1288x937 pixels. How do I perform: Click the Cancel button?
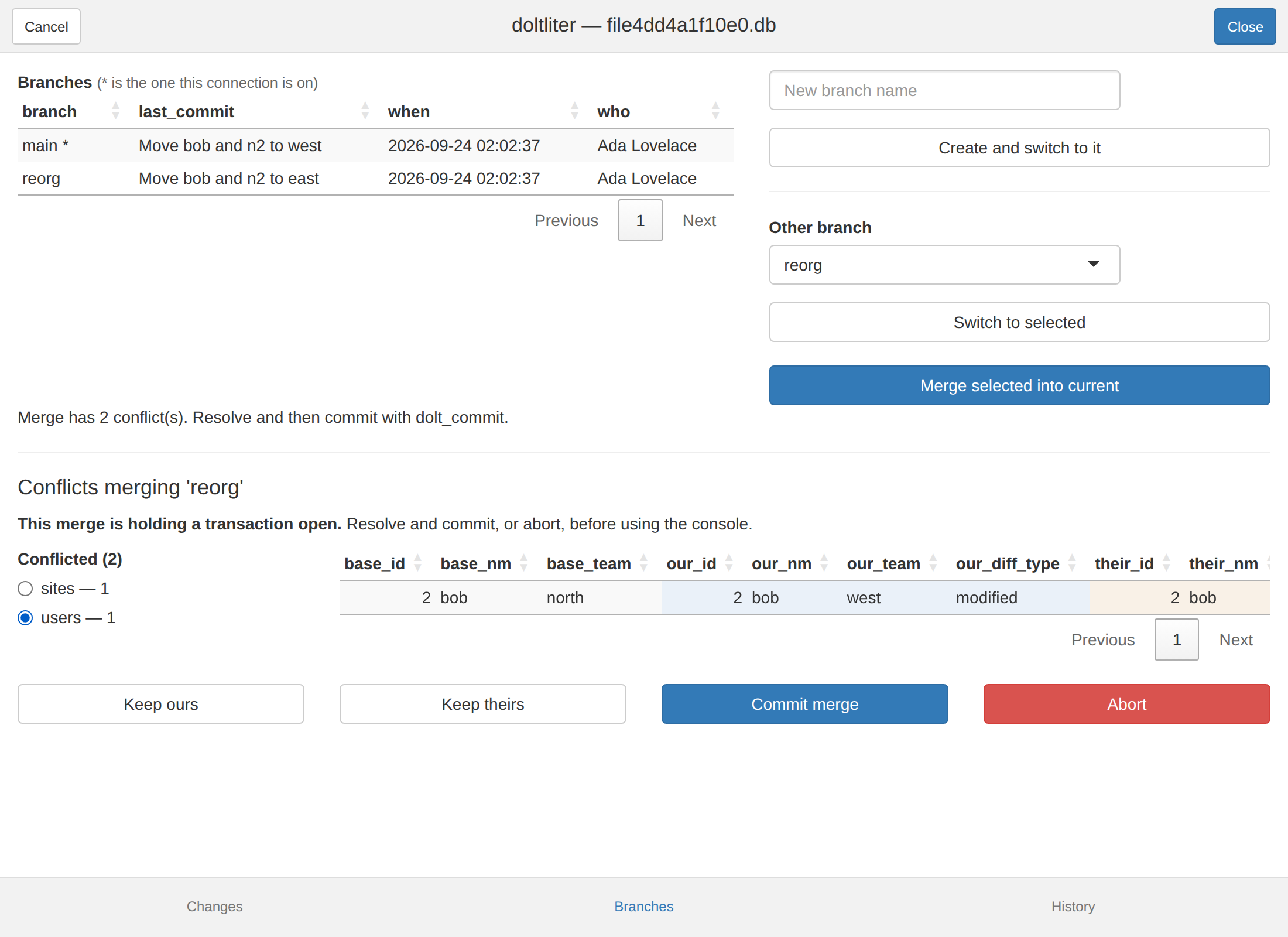tap(46, 26)
